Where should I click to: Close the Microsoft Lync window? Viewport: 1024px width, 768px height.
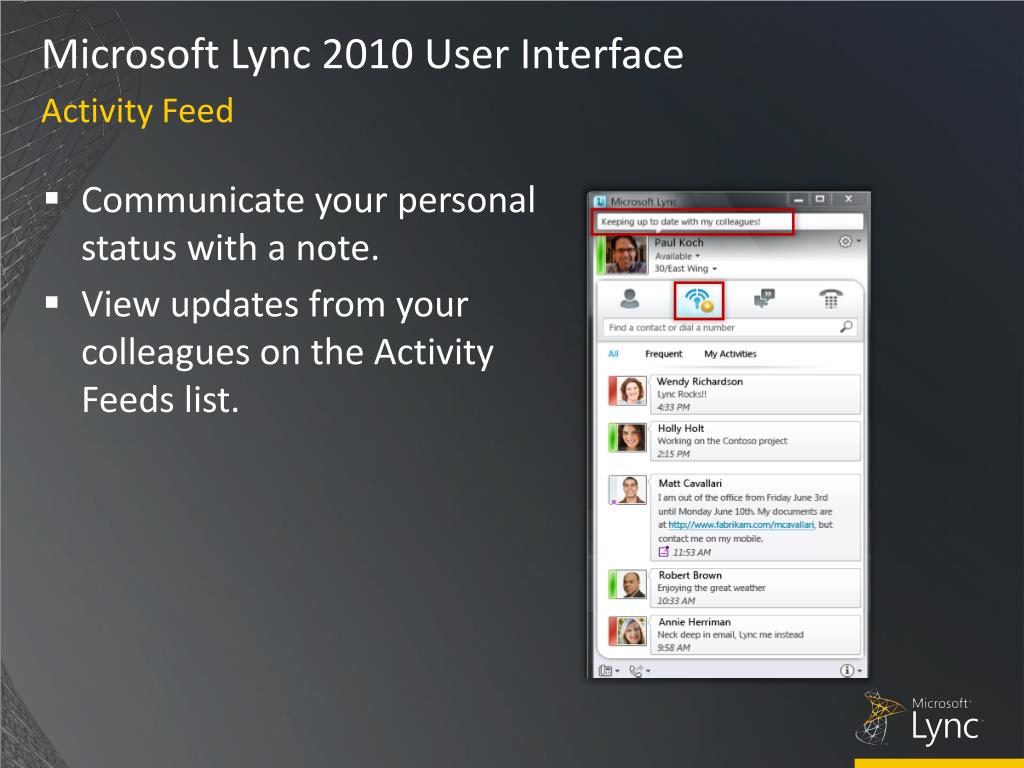point(848,199)
